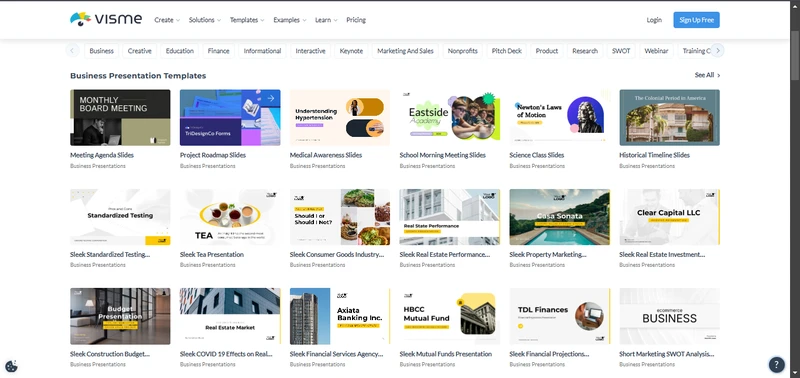Open Clear Capital LLC thumbnail

pyautogui.click(x=669, y=217)
